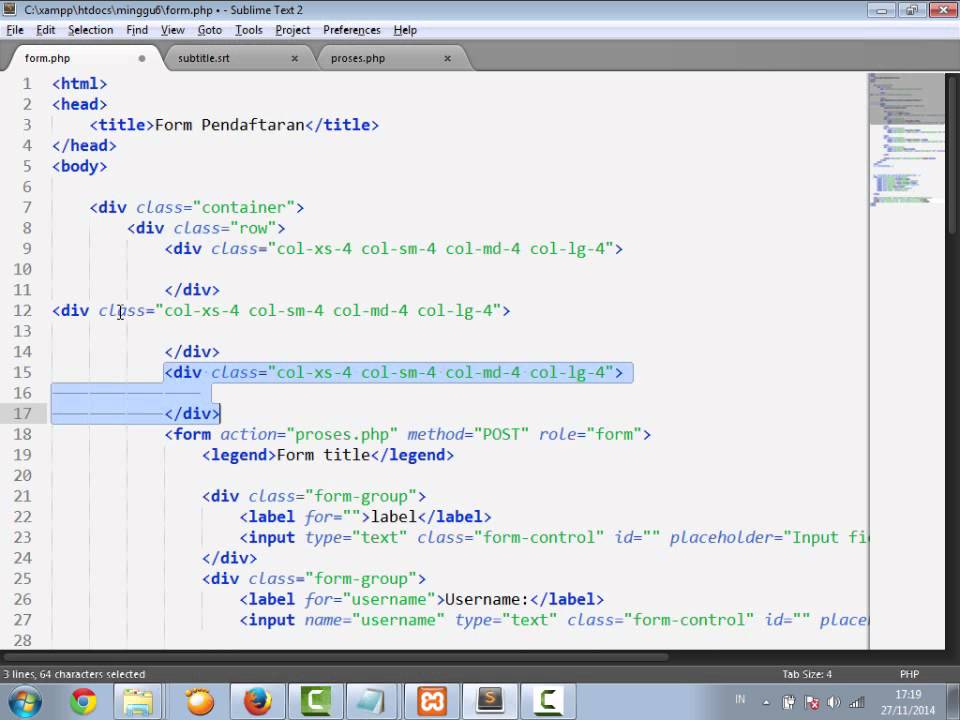
Task: Open the Tools menu
Action: pos(249,30)
